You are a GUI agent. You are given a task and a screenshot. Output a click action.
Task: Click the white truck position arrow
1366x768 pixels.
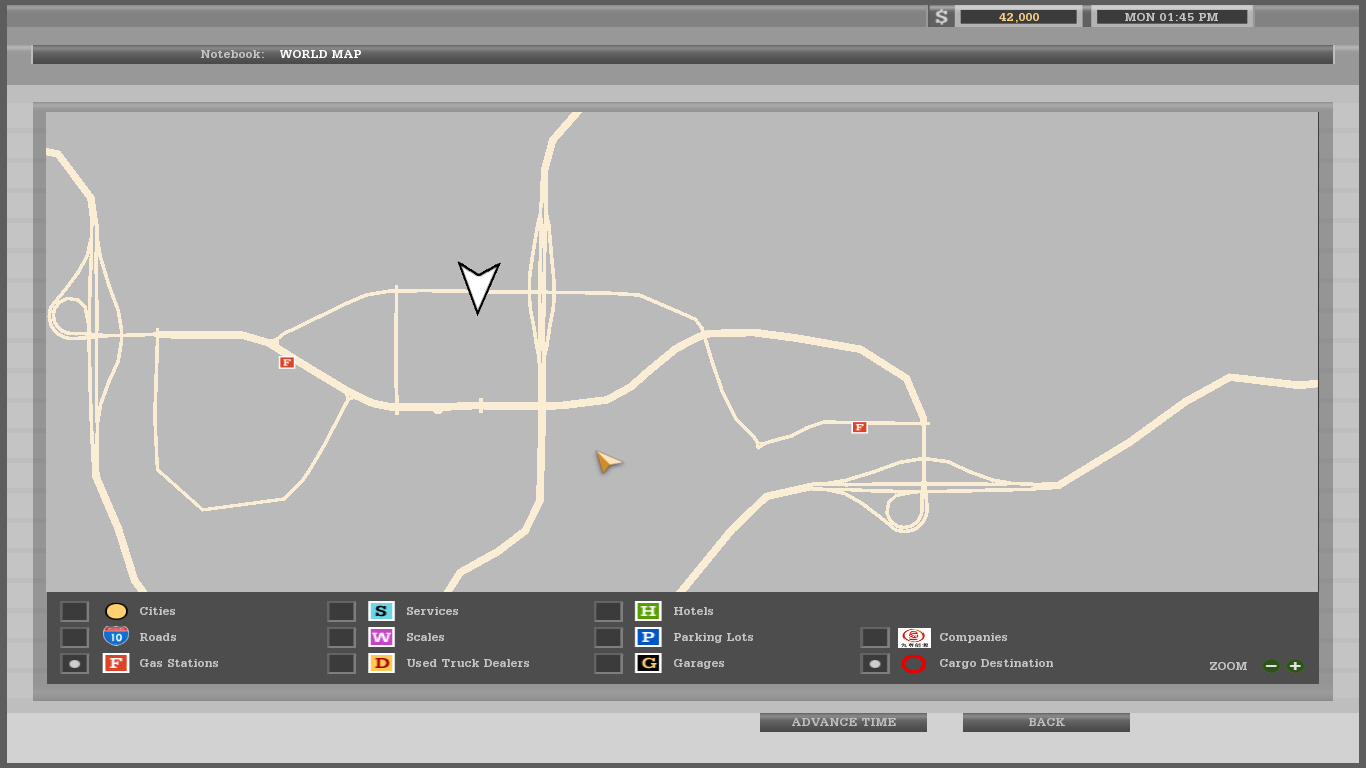coord(478,286)
